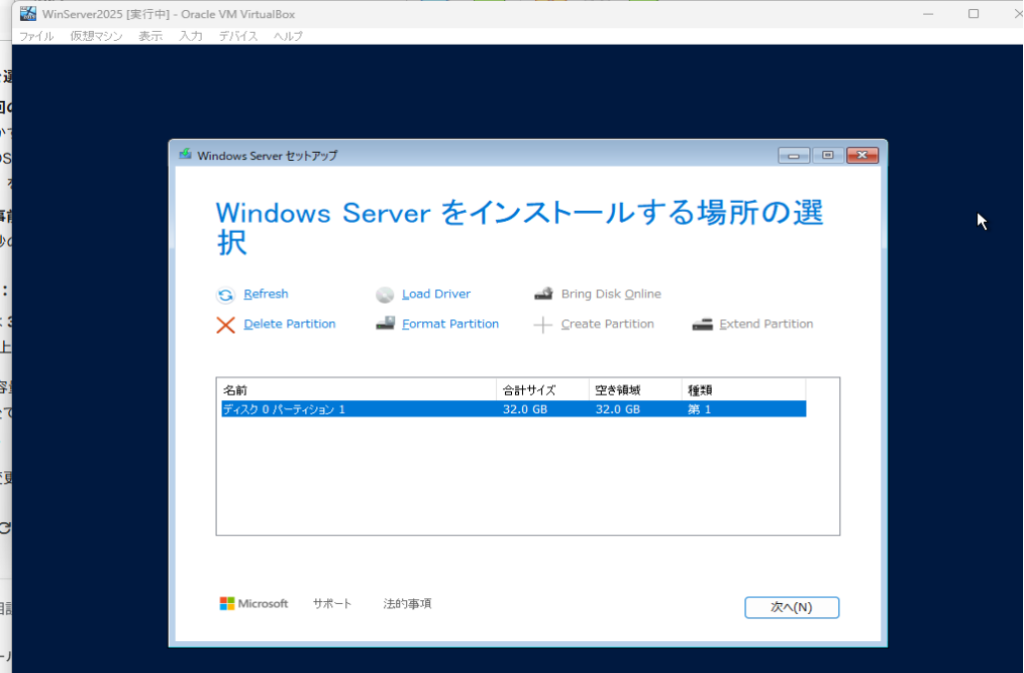
Task: Open the ファイル menu in VirtualBox
Action: coord(37,36)
